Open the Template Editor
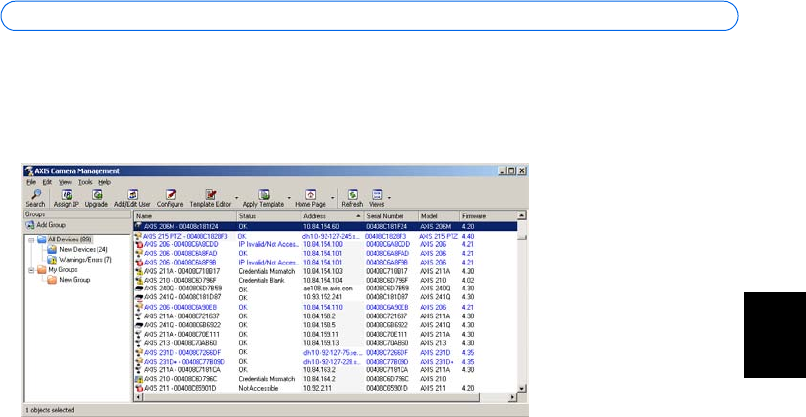The height and width of the screenshot is (417, 806). [x=210, y=196]
